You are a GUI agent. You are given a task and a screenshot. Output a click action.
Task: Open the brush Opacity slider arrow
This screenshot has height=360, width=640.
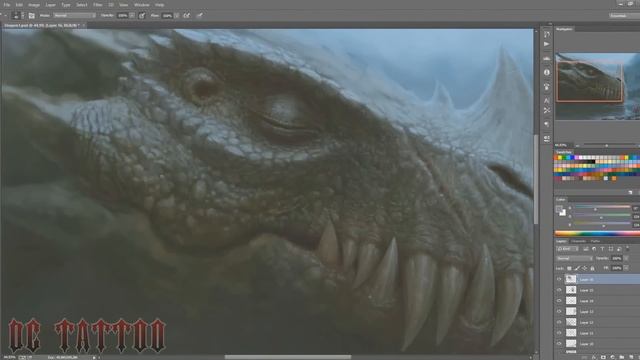(x=132, y=16)
